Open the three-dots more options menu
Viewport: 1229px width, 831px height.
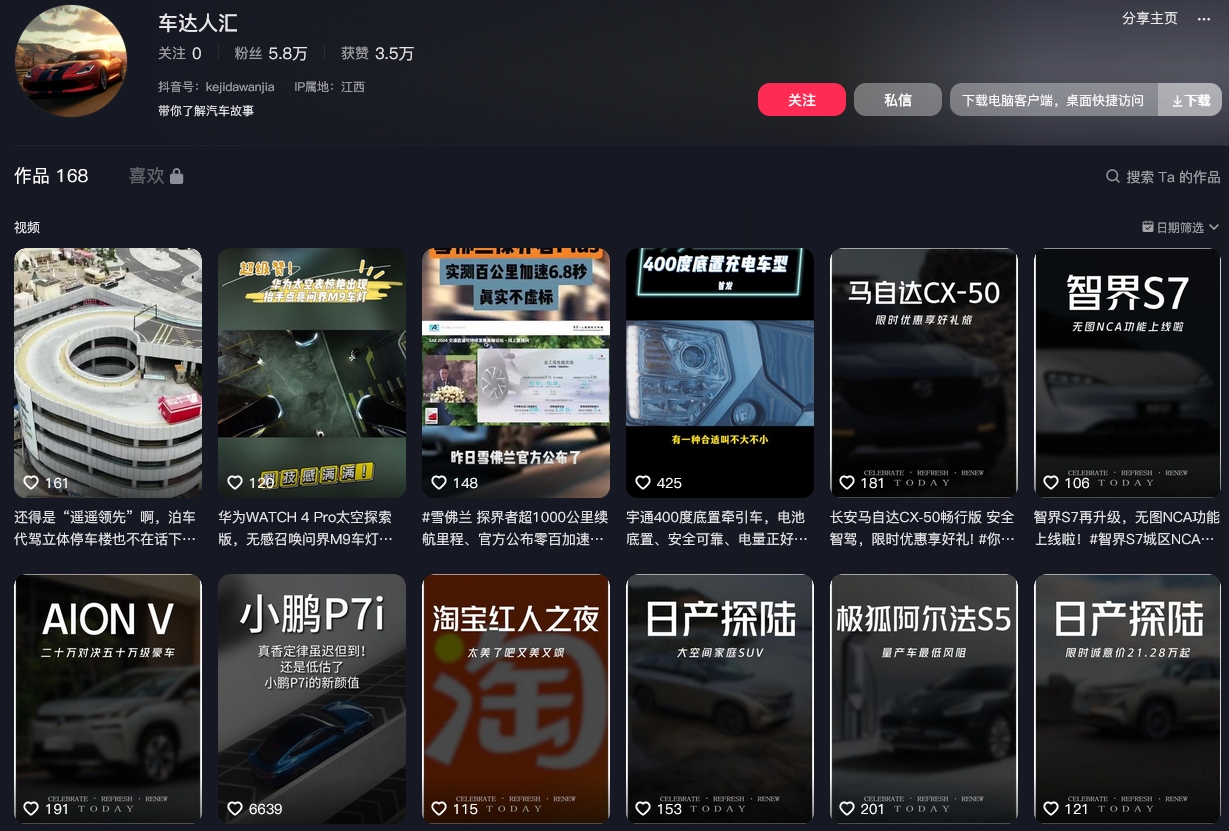[1203, 19]
